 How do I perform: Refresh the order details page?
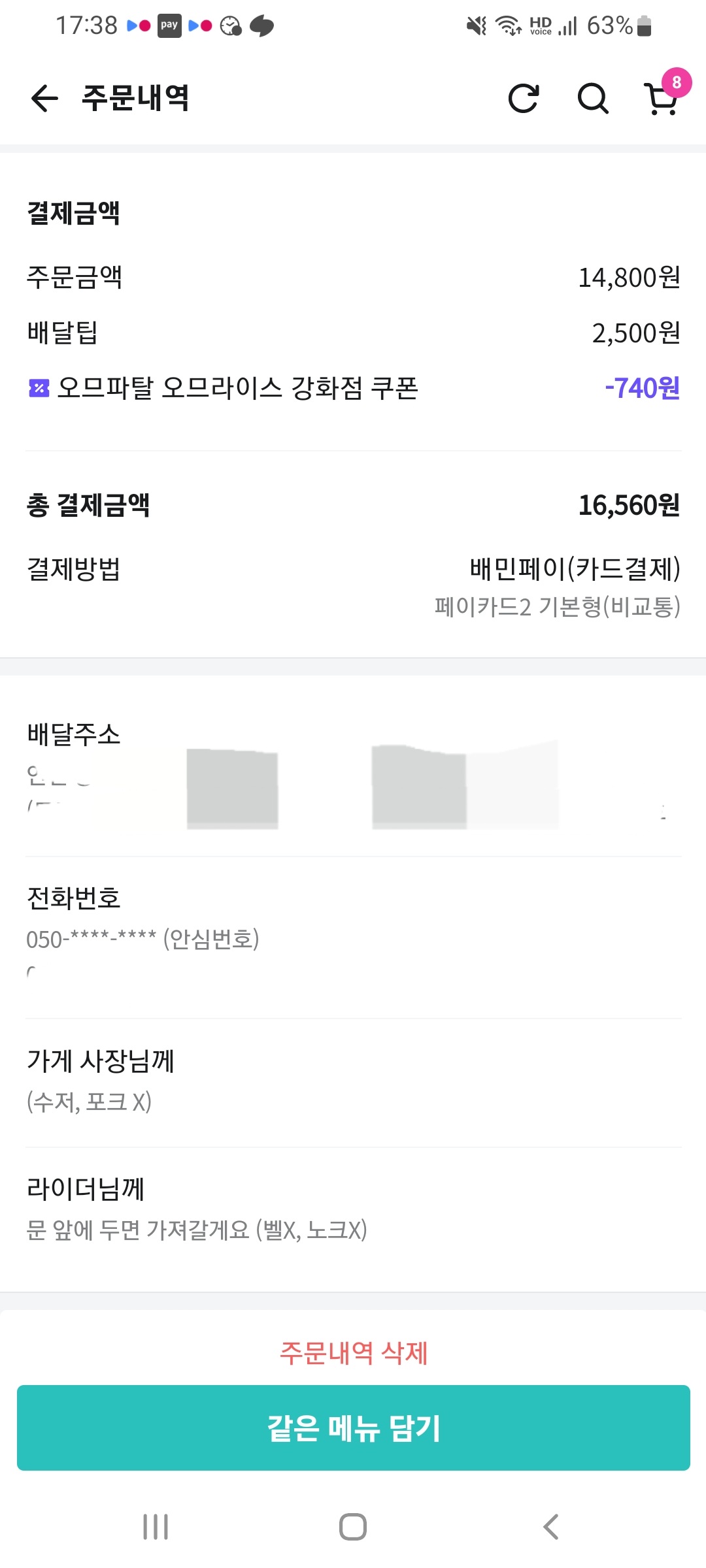click(x=524, y=99)
